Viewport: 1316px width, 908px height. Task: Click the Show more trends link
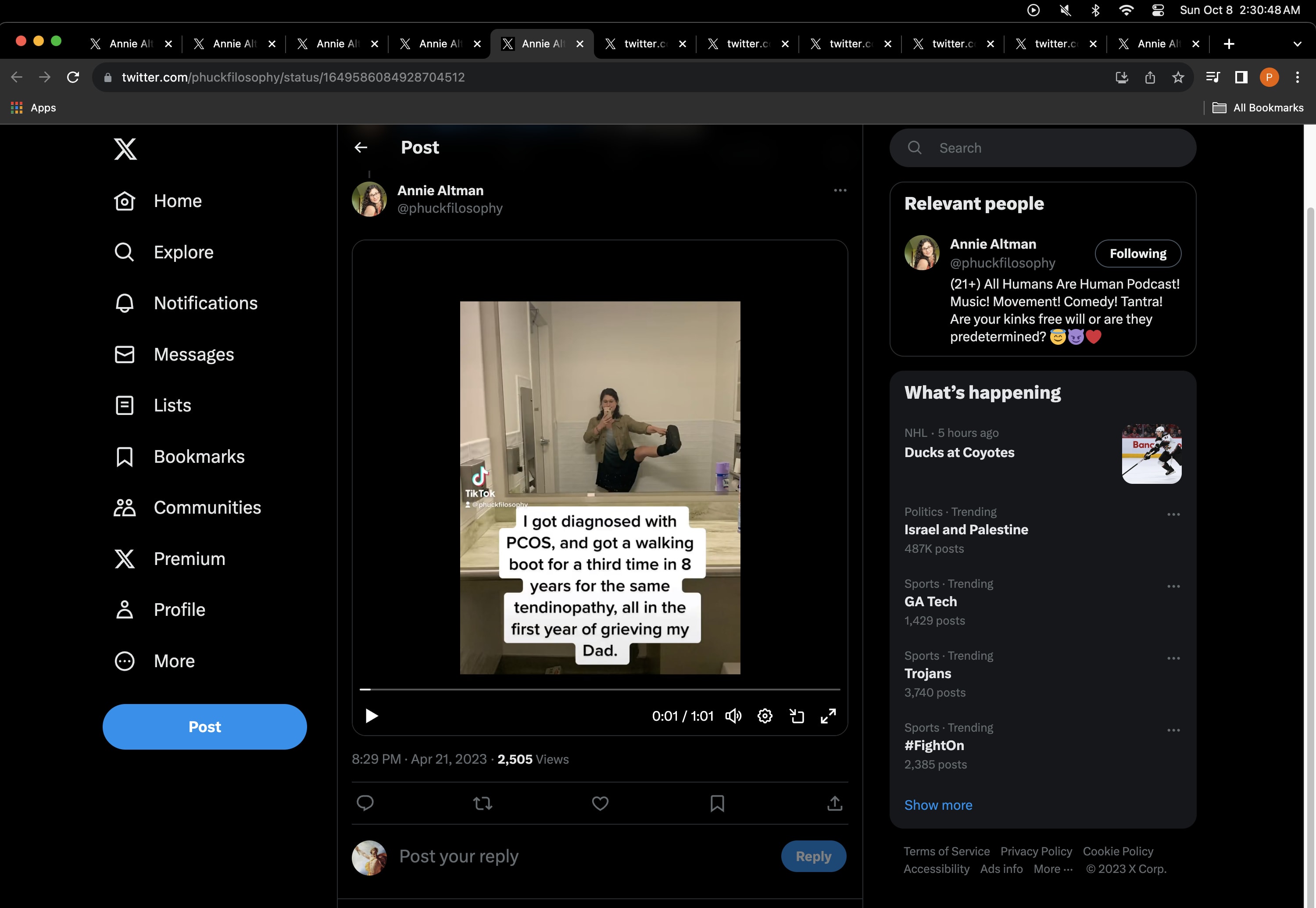point(937,805)
